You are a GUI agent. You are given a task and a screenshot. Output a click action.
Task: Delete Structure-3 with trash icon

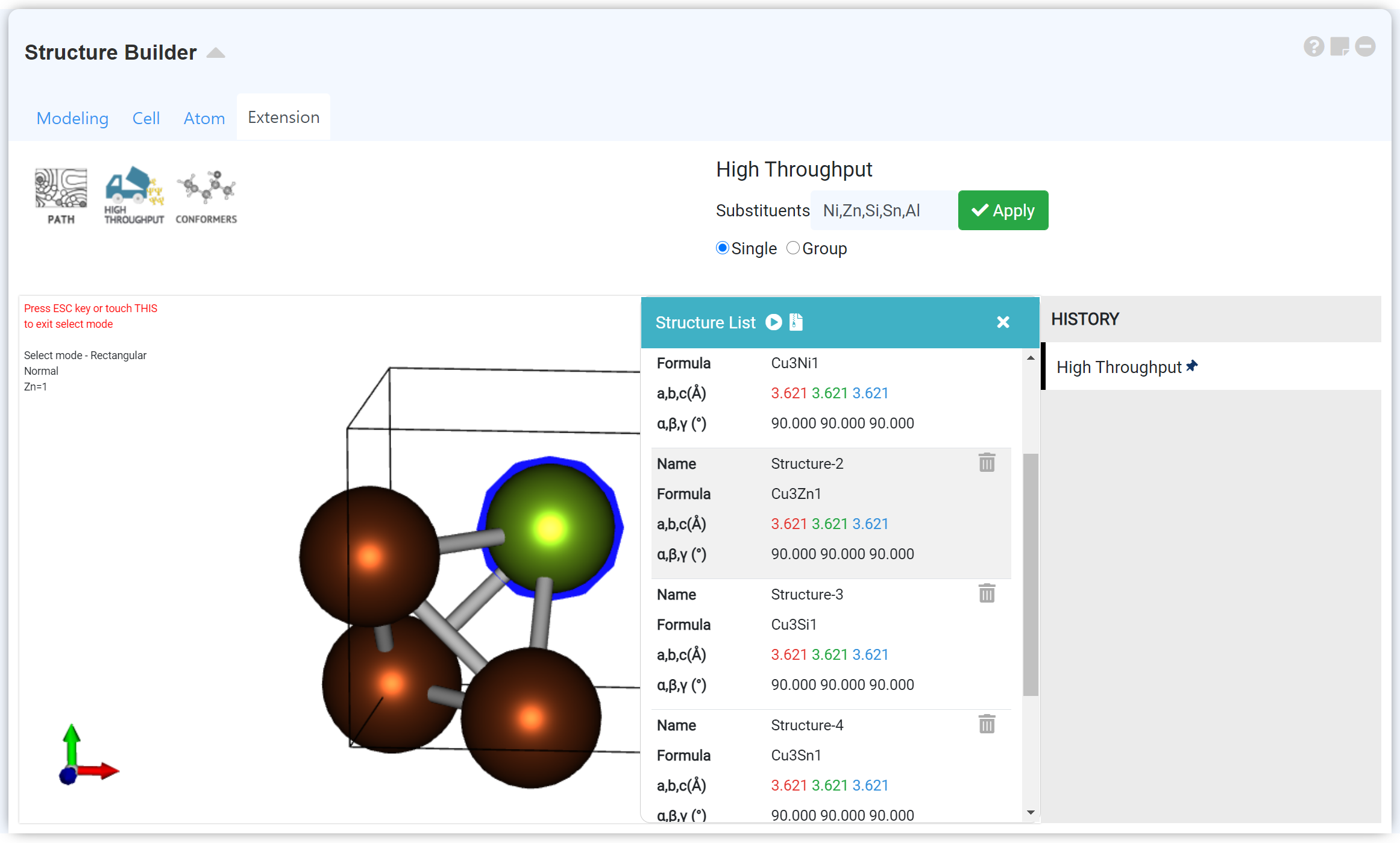(x=987, y=594)
